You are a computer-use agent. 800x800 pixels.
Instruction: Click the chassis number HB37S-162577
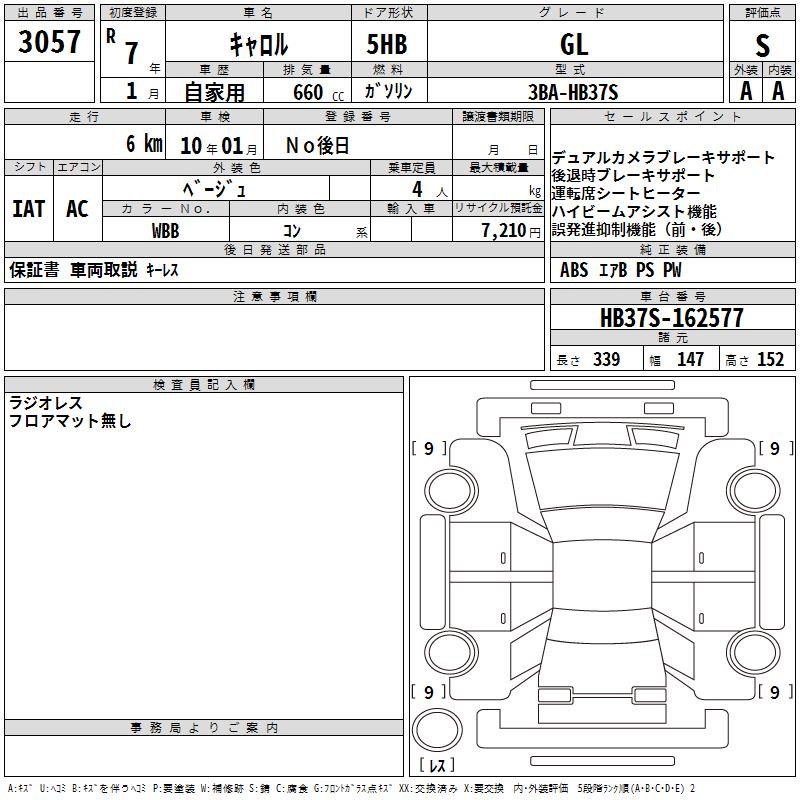[672, 317]
